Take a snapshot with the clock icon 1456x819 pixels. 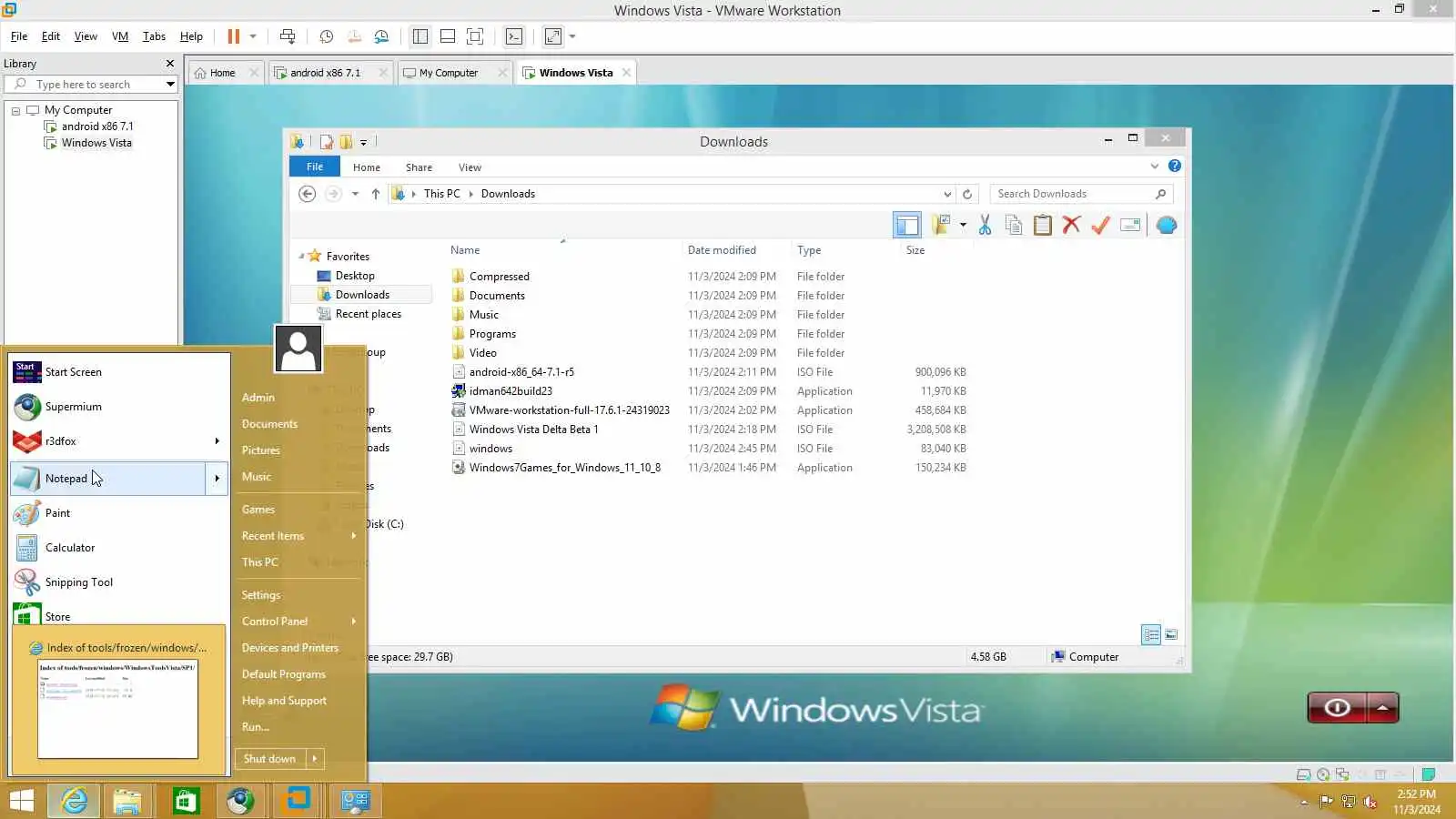[327, 36]
